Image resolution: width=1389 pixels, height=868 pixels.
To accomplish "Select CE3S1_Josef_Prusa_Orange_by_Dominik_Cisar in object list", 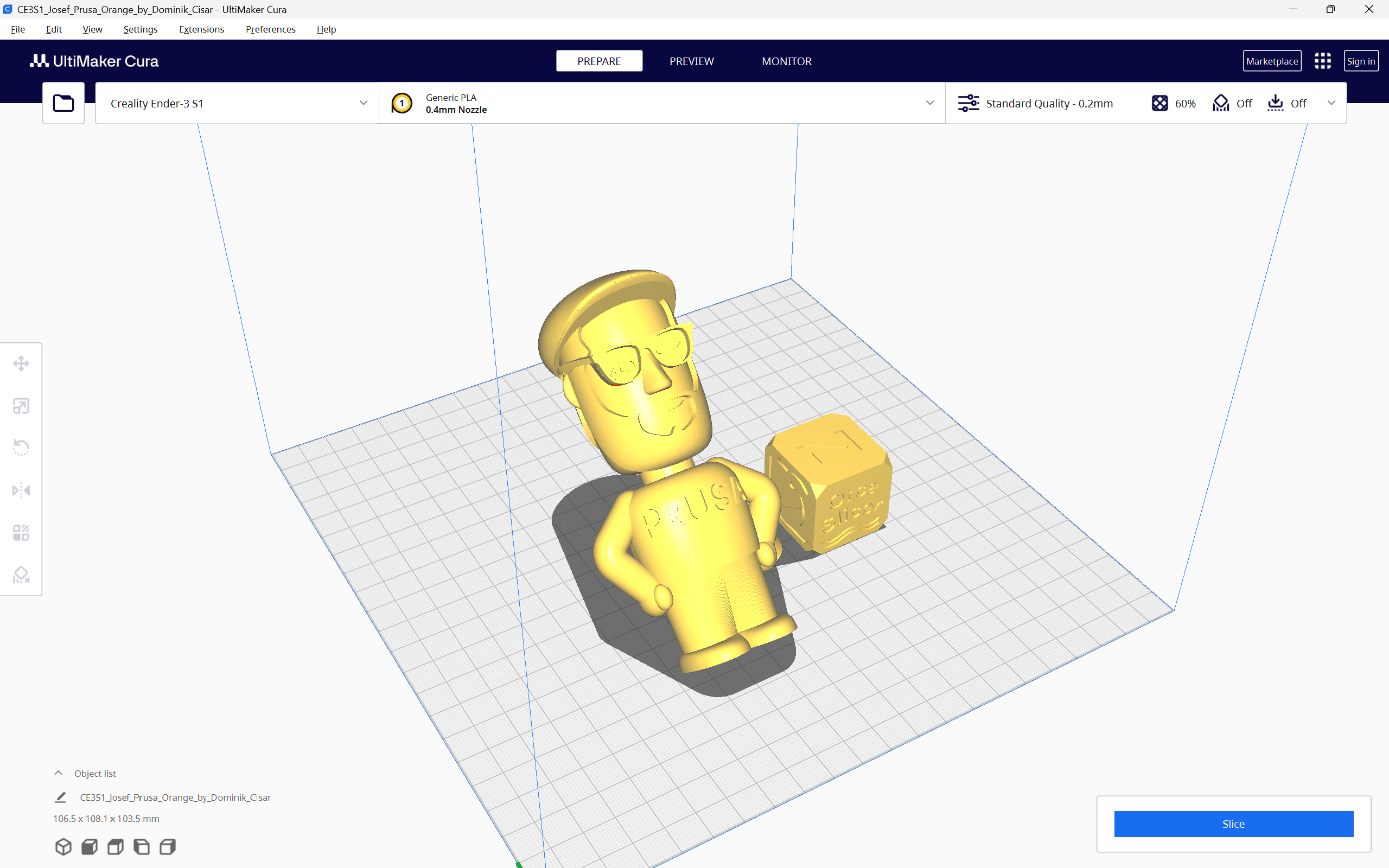I will [175, 797].
